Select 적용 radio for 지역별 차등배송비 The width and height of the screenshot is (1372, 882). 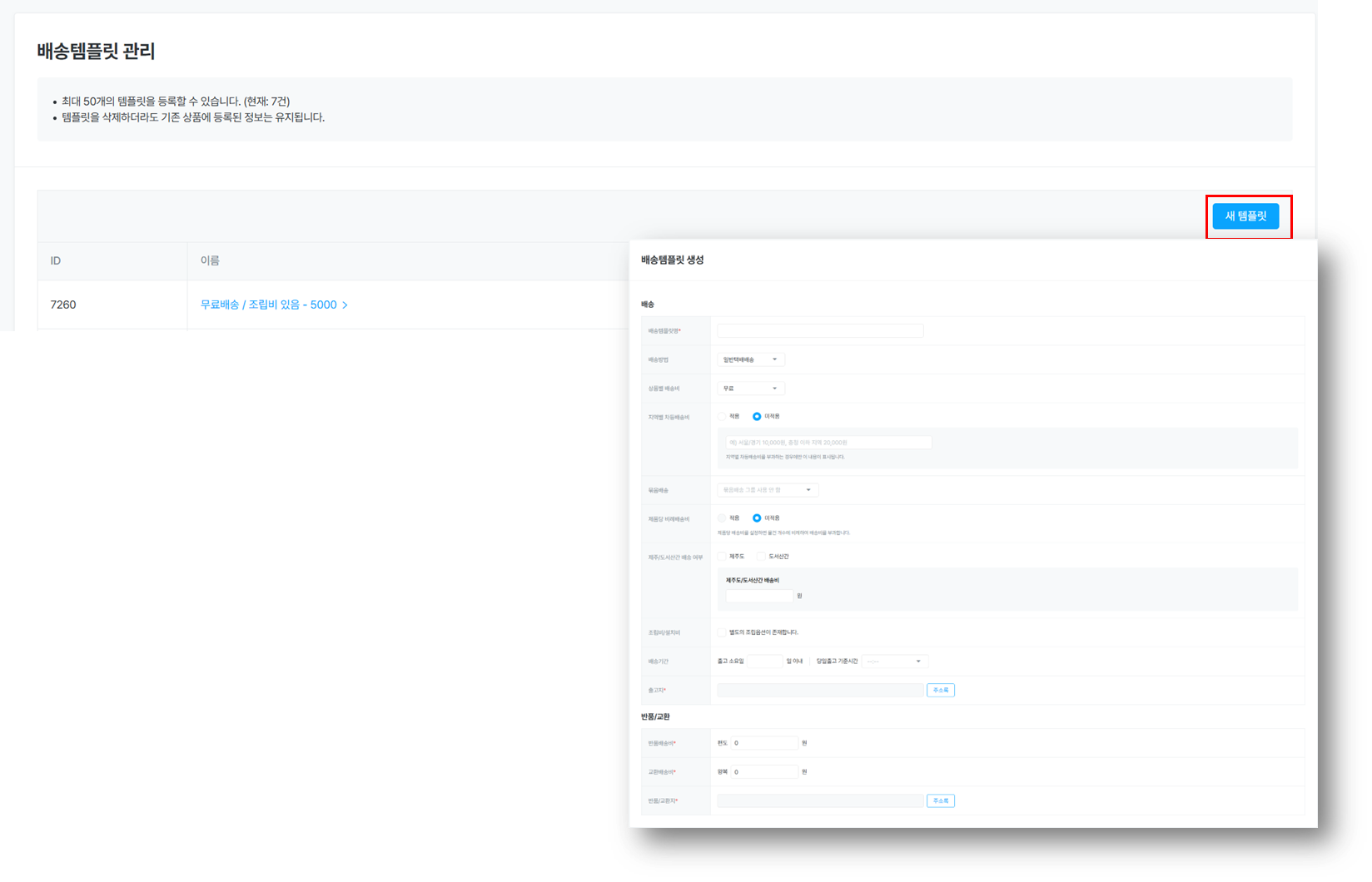[x=723, y=416]
